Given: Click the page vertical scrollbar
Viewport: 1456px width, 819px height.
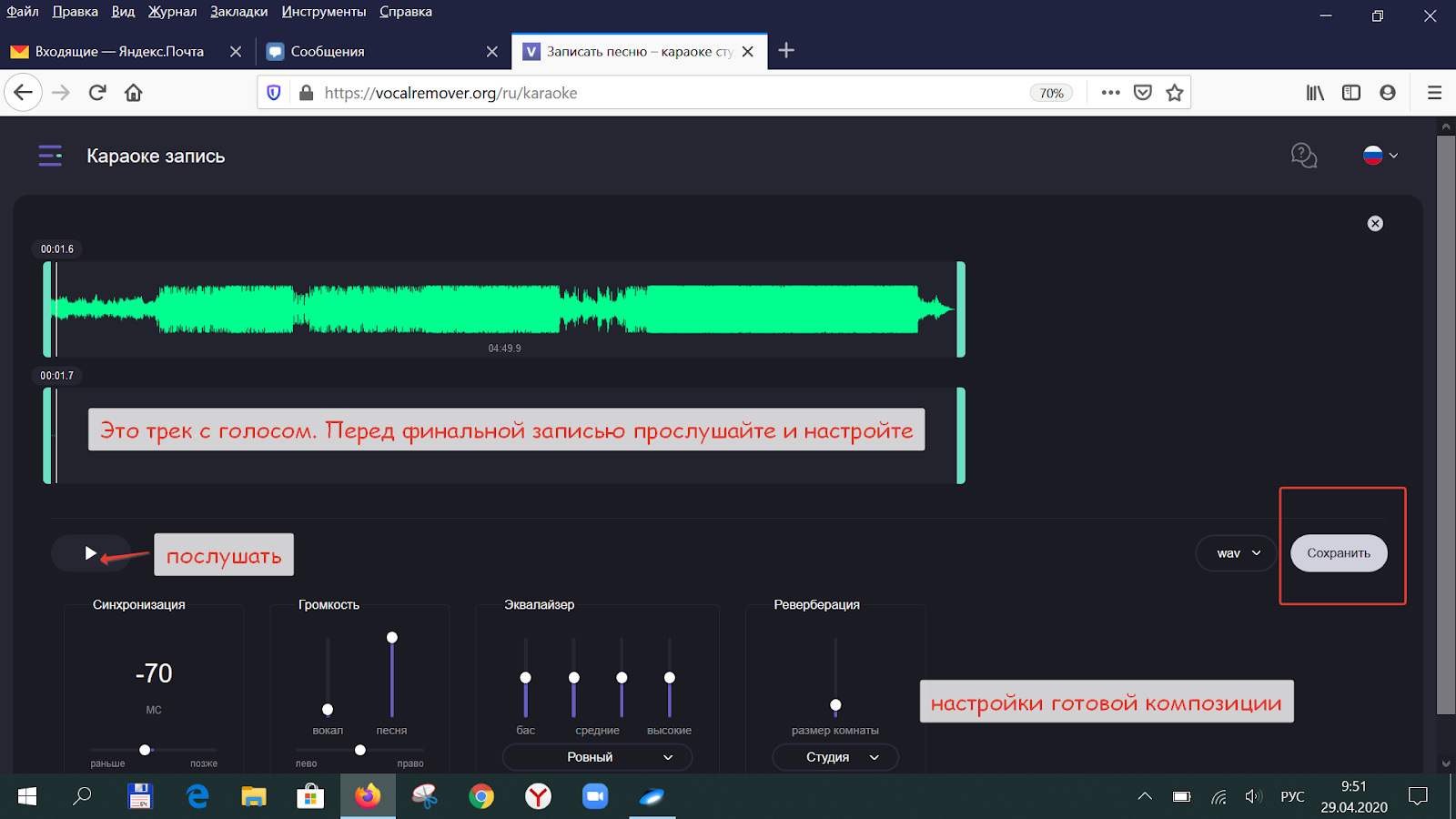Looking at the screenshot, I should [1446, 426].
